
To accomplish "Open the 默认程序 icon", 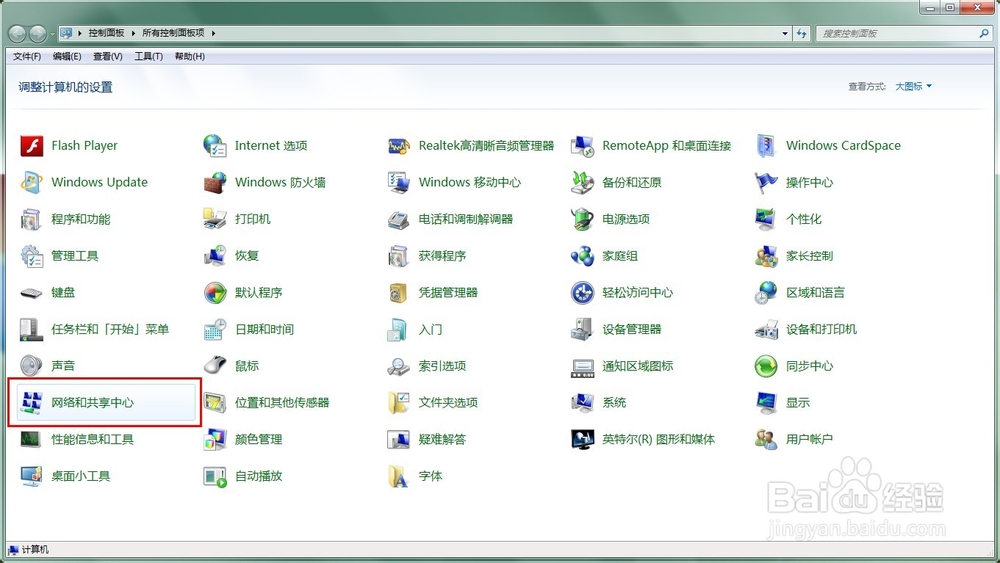I will click(215, 293).
